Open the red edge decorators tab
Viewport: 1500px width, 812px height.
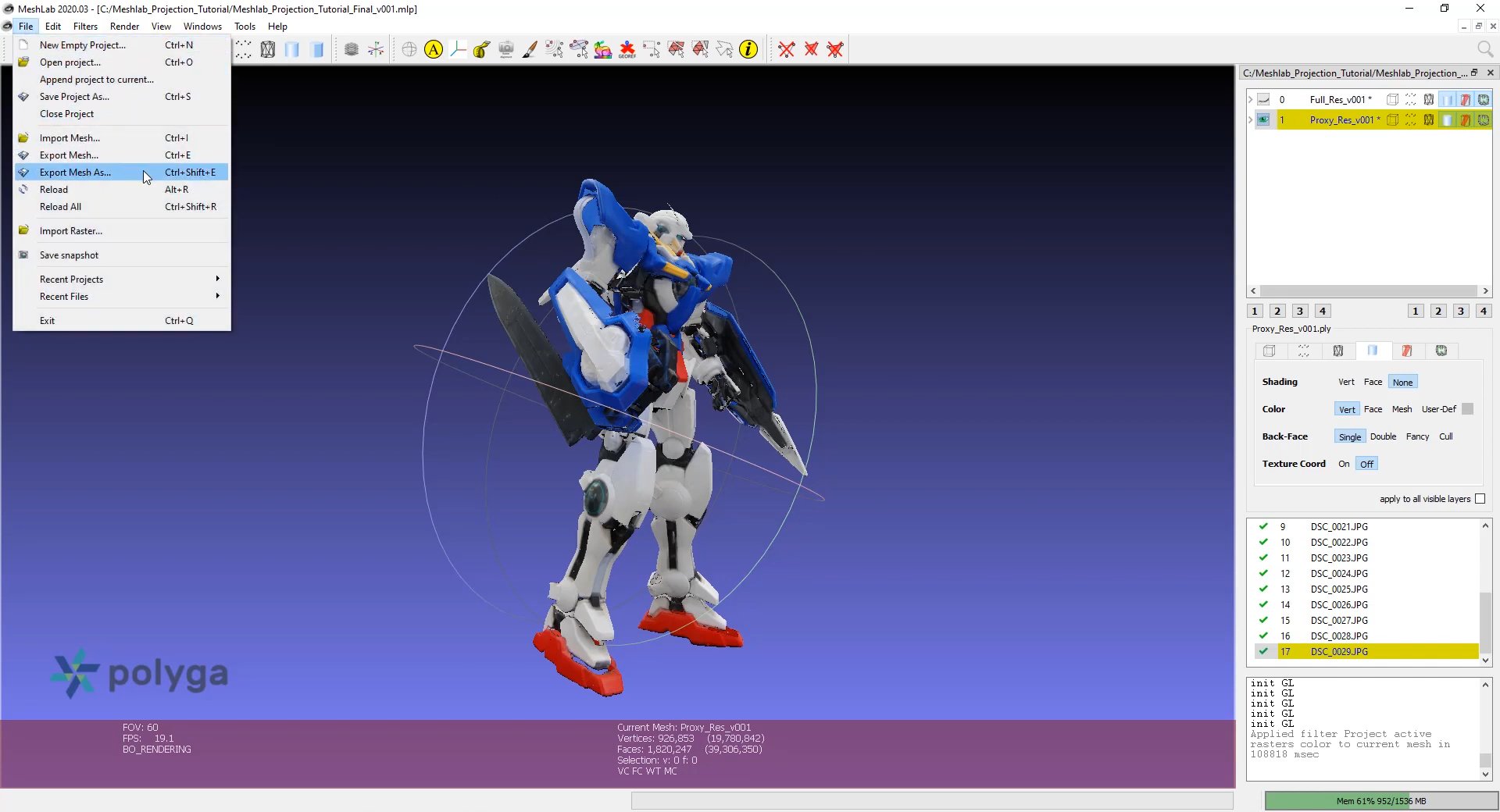coord(1407,351)
